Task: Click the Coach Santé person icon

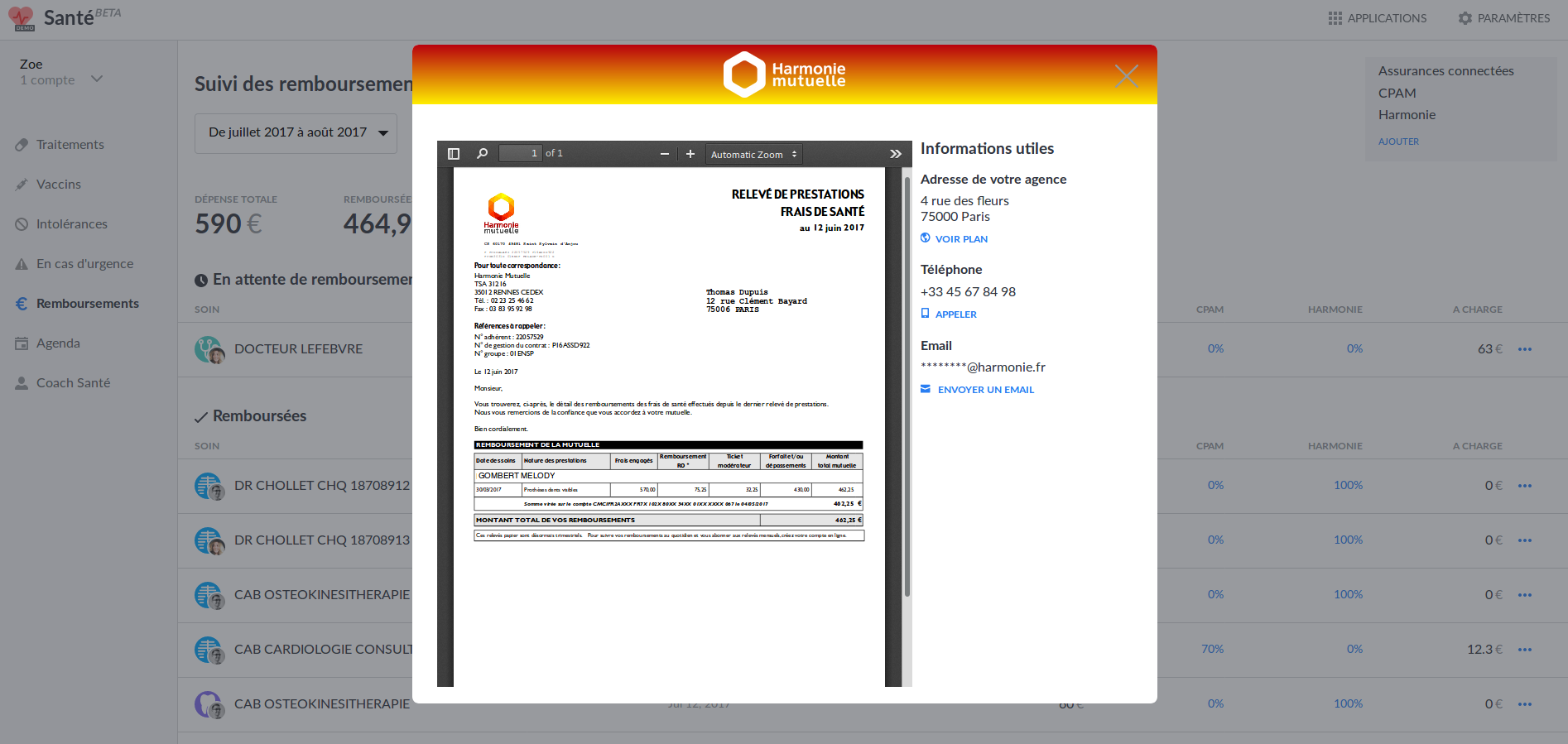Action: point(22,383)
